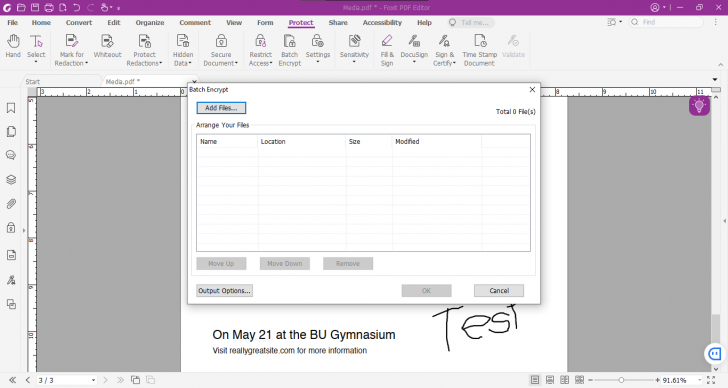Screen dimensions: 728x388
Task: Activate the Whiteout tool
Action: pyautogui.click(x=107, y=46)
